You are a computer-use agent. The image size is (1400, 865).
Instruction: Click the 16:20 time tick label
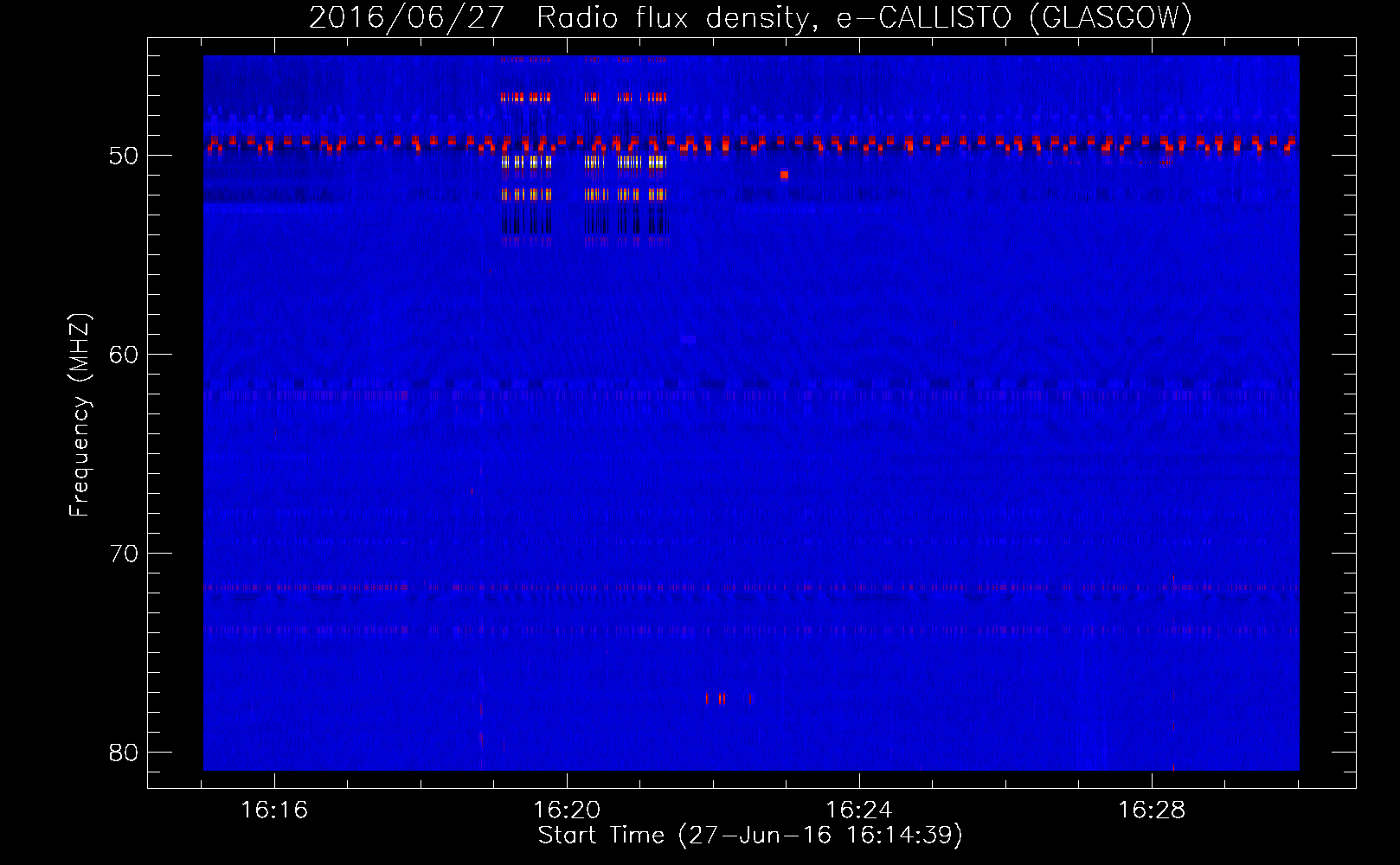(x=567, y=811)
